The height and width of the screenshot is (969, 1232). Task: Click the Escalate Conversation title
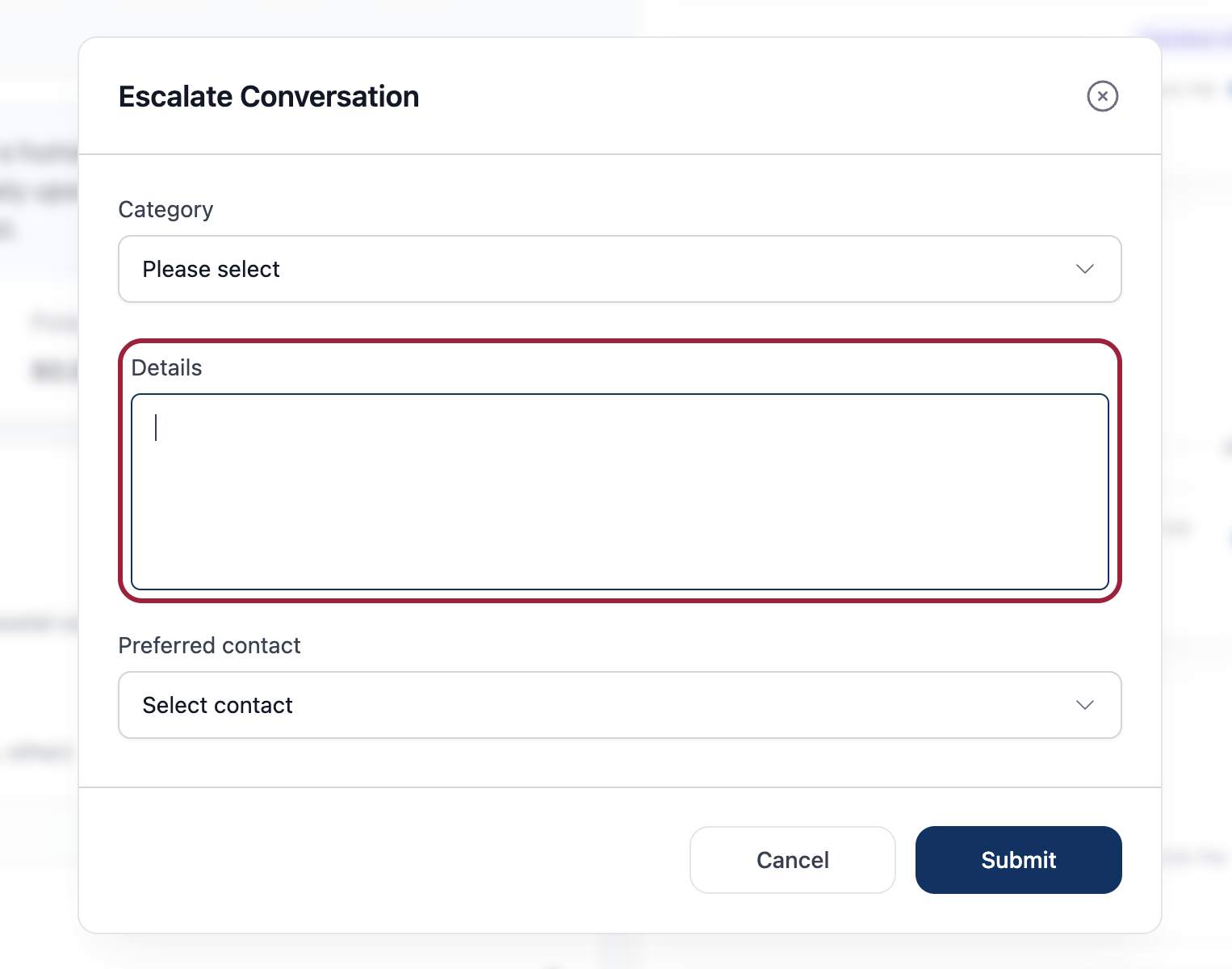coord(268,96)
